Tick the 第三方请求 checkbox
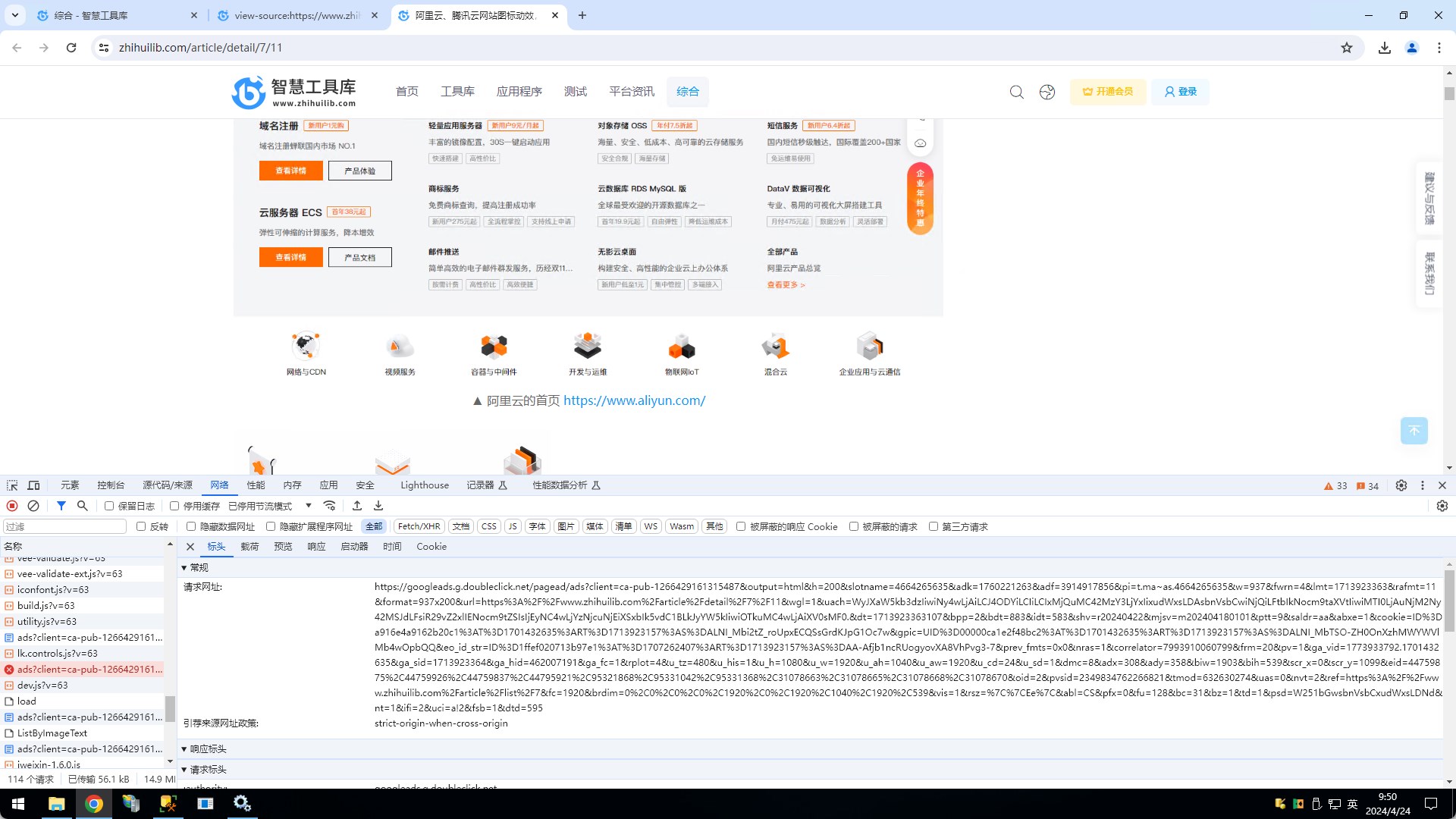Viewport: 1456px width, 819px height. pos(934,526)
